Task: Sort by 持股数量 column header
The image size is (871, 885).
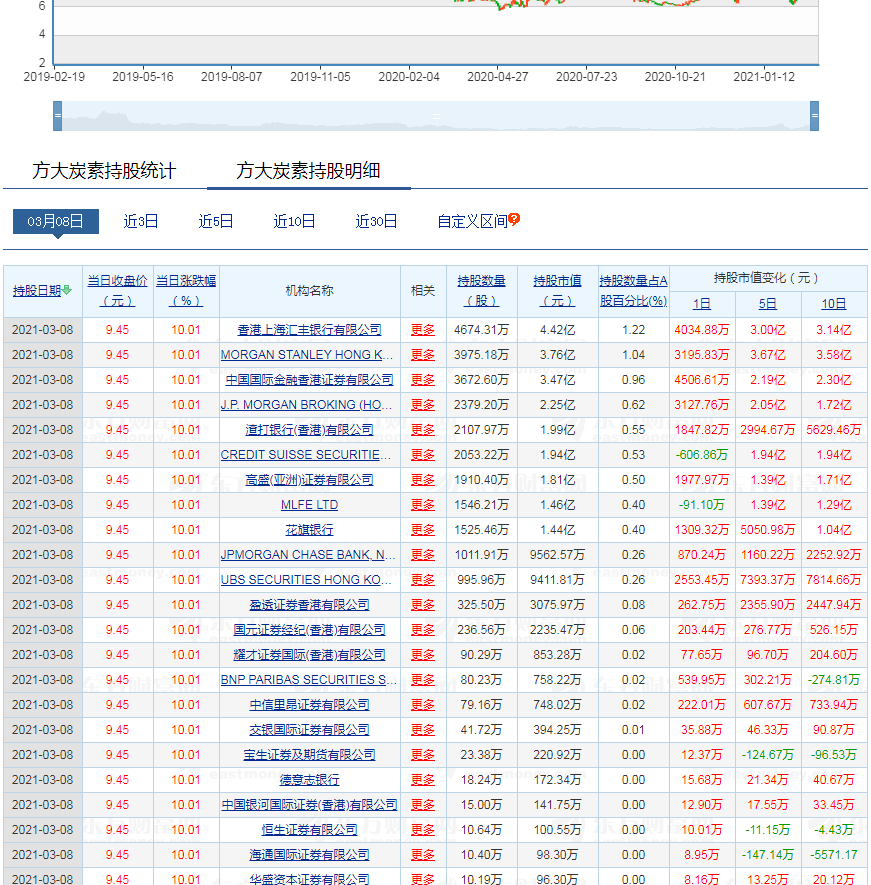Action: tap(482, 291)
